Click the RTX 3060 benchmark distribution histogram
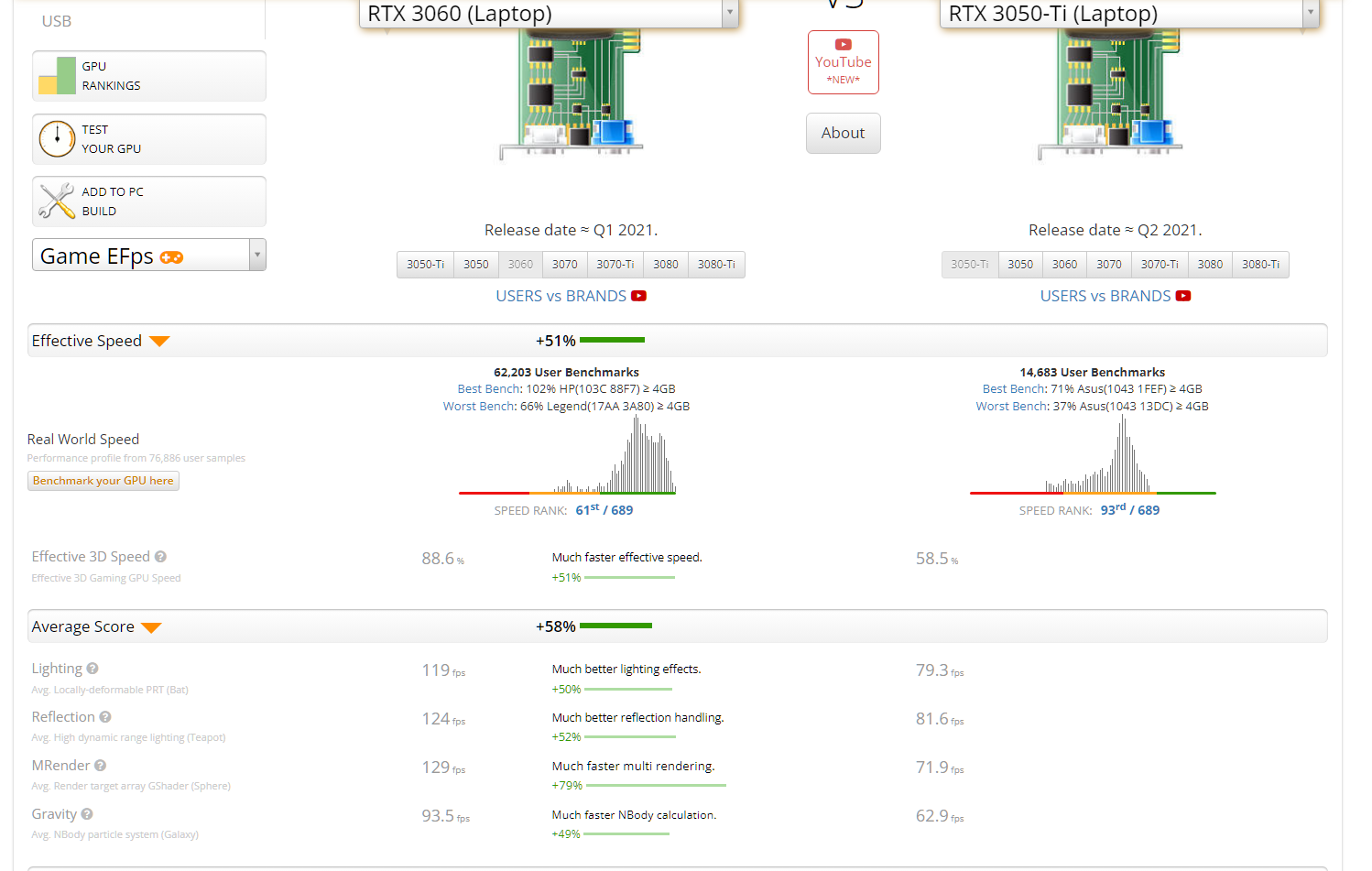 568,455
